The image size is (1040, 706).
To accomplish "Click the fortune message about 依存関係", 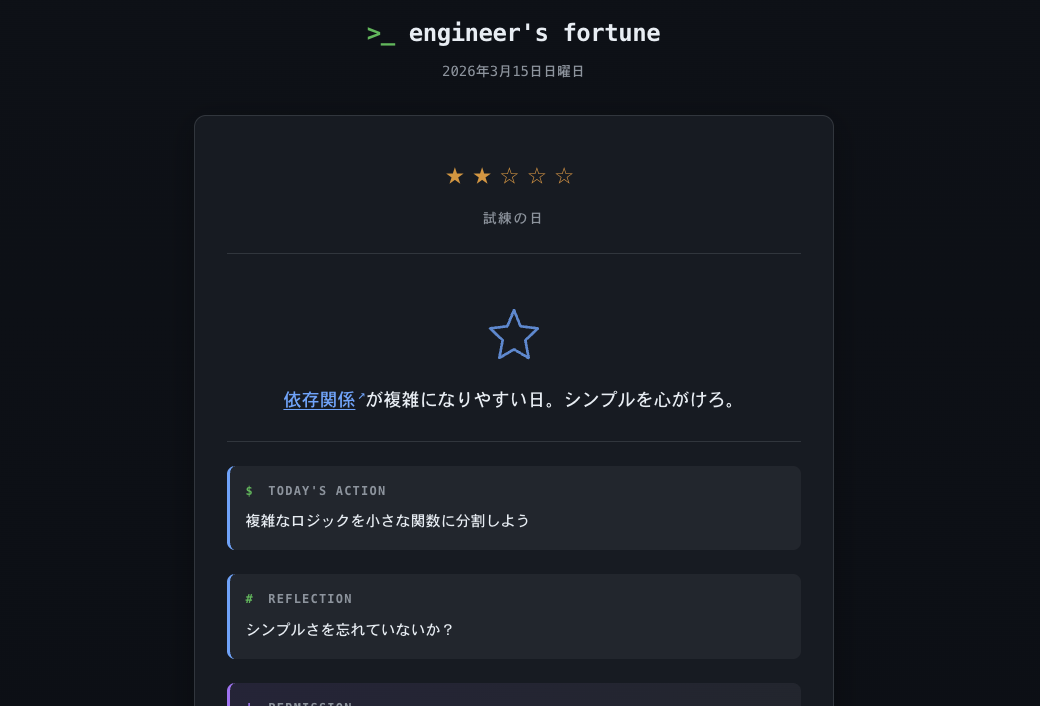I will 513,399.
